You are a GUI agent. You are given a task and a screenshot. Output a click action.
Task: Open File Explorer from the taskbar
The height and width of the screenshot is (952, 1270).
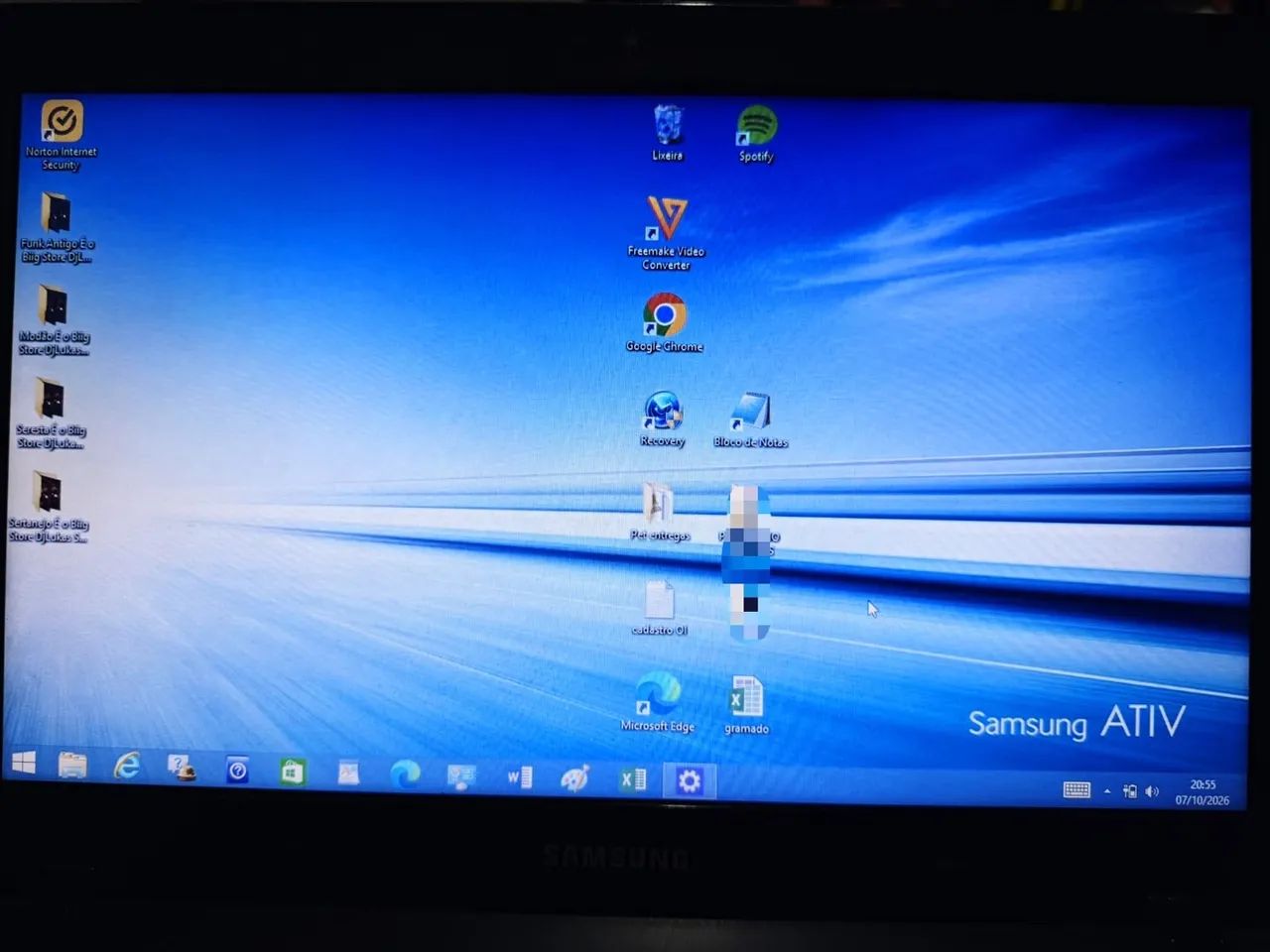pyautogui.click(x=72, y=765)
